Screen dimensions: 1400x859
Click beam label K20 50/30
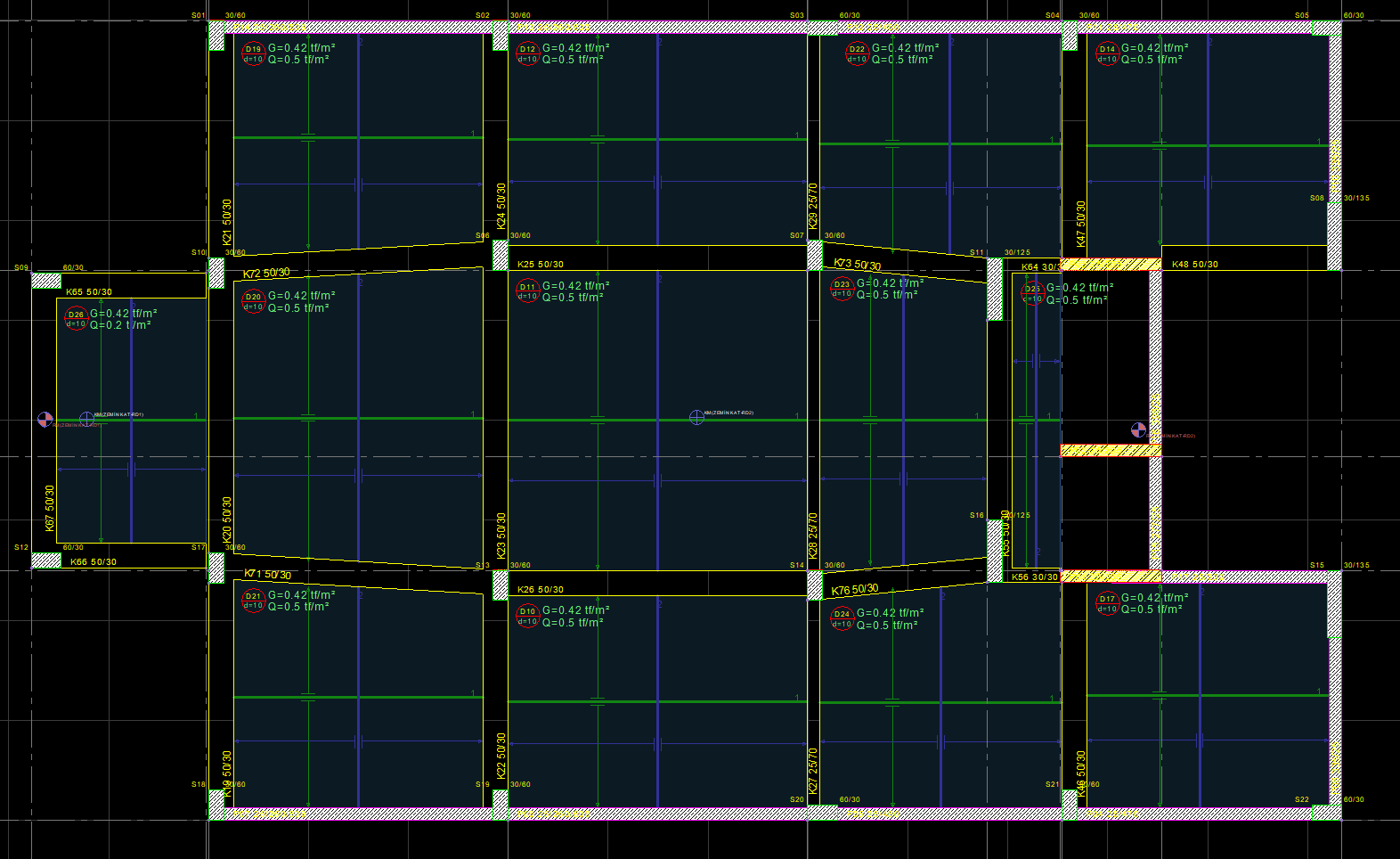227,520
